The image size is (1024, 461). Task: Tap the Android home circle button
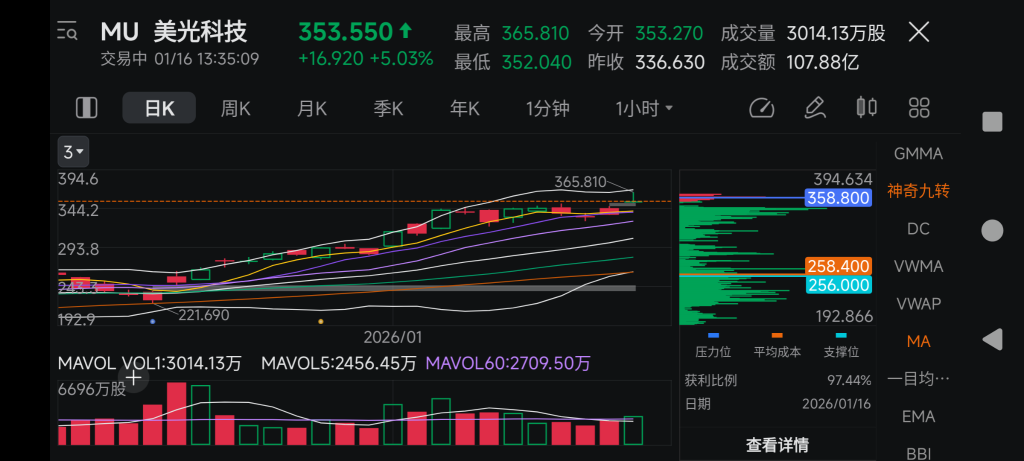point(993,230)
